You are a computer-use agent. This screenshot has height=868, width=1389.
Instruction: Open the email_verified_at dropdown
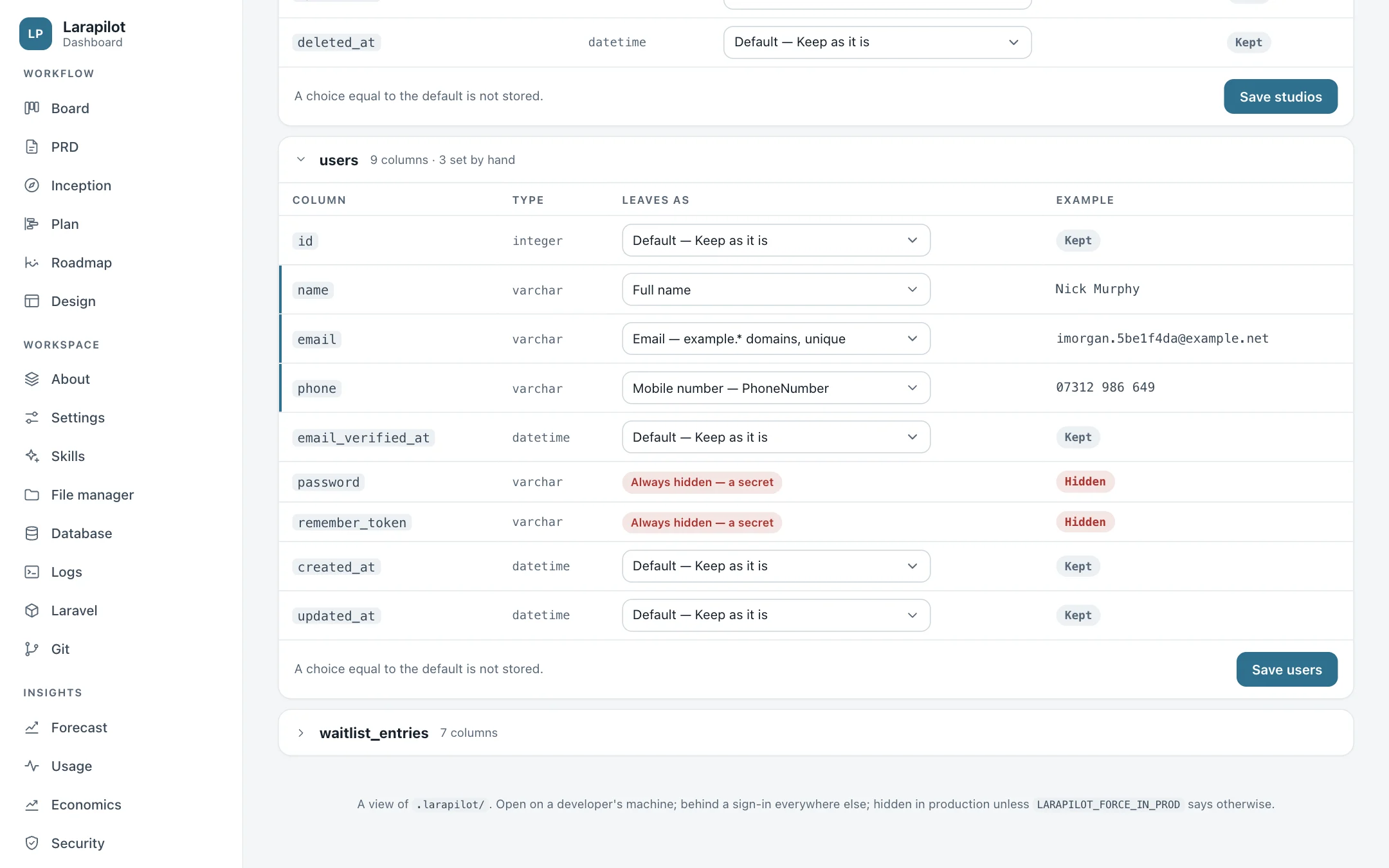776,437
